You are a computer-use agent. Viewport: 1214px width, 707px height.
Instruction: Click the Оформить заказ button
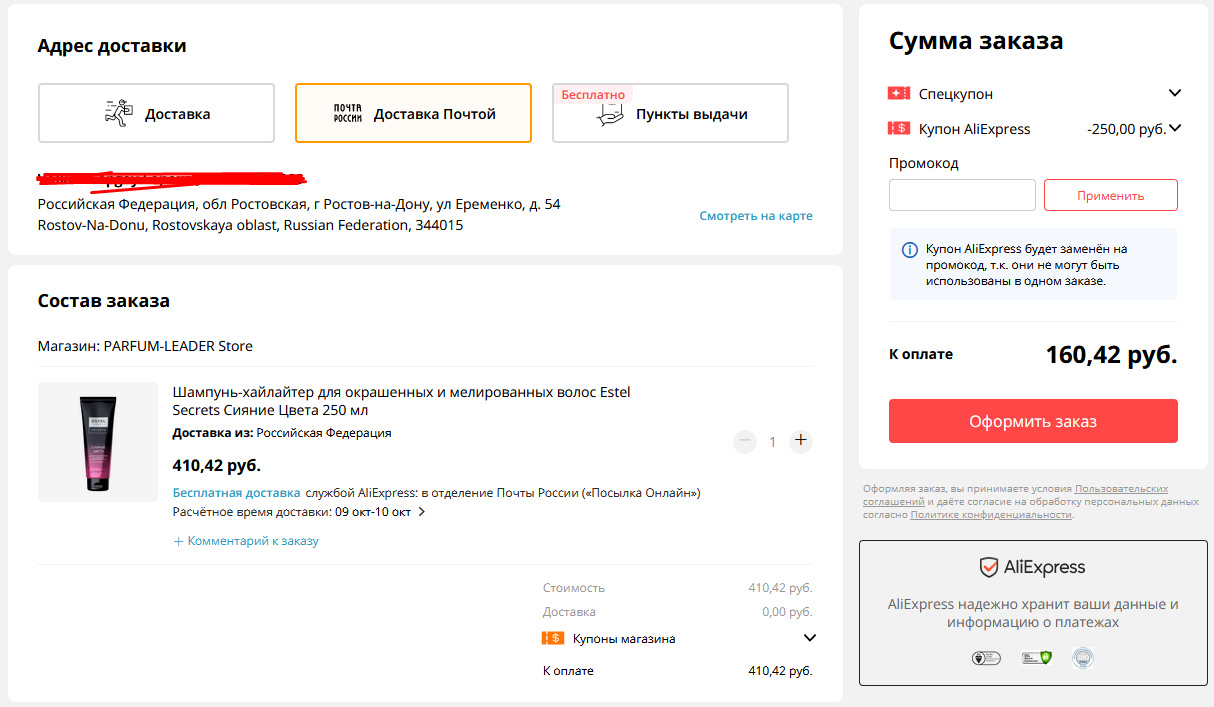click(x=1033, y=421)
